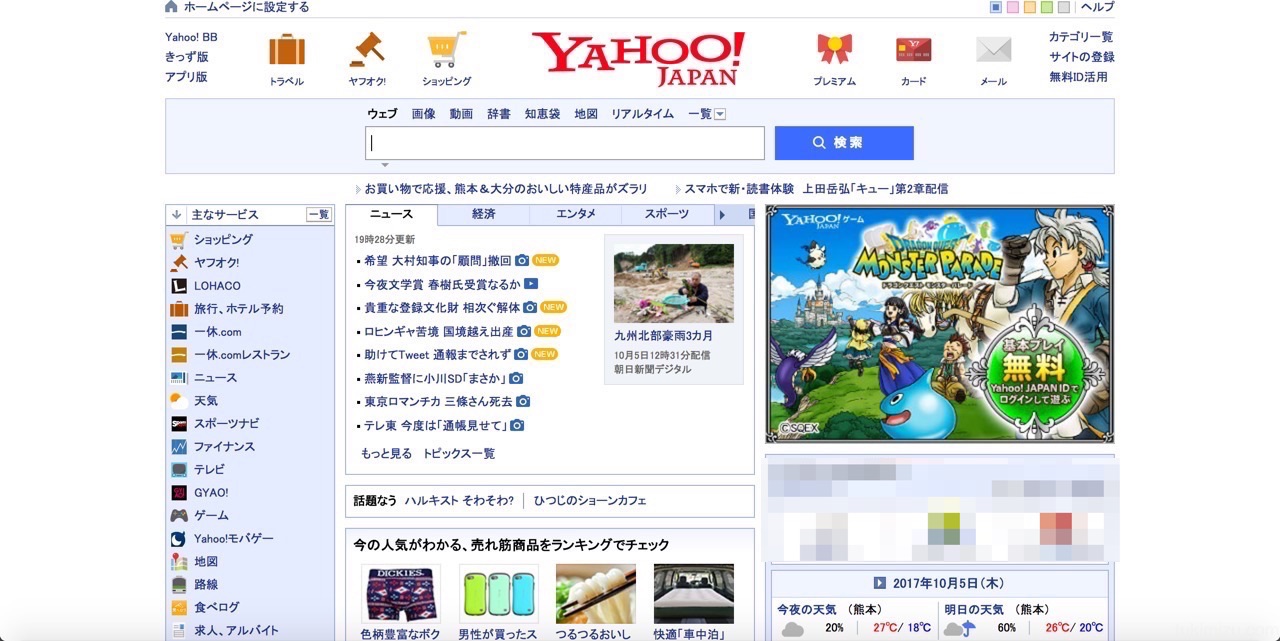Click video icon beside 今夜文学賞 headline
Image resolution: width=1280 pixels, height=641 pixels.
point(531,284)
